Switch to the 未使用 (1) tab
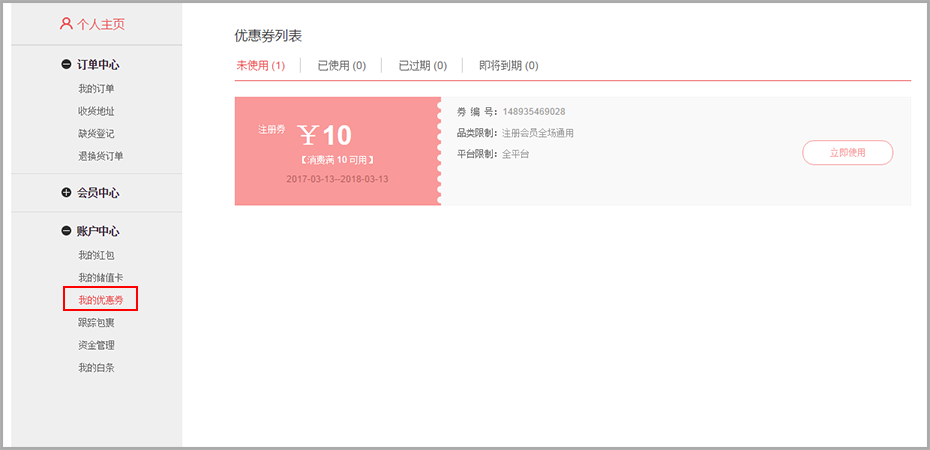 pyautogui.click(x=260, y=66)
